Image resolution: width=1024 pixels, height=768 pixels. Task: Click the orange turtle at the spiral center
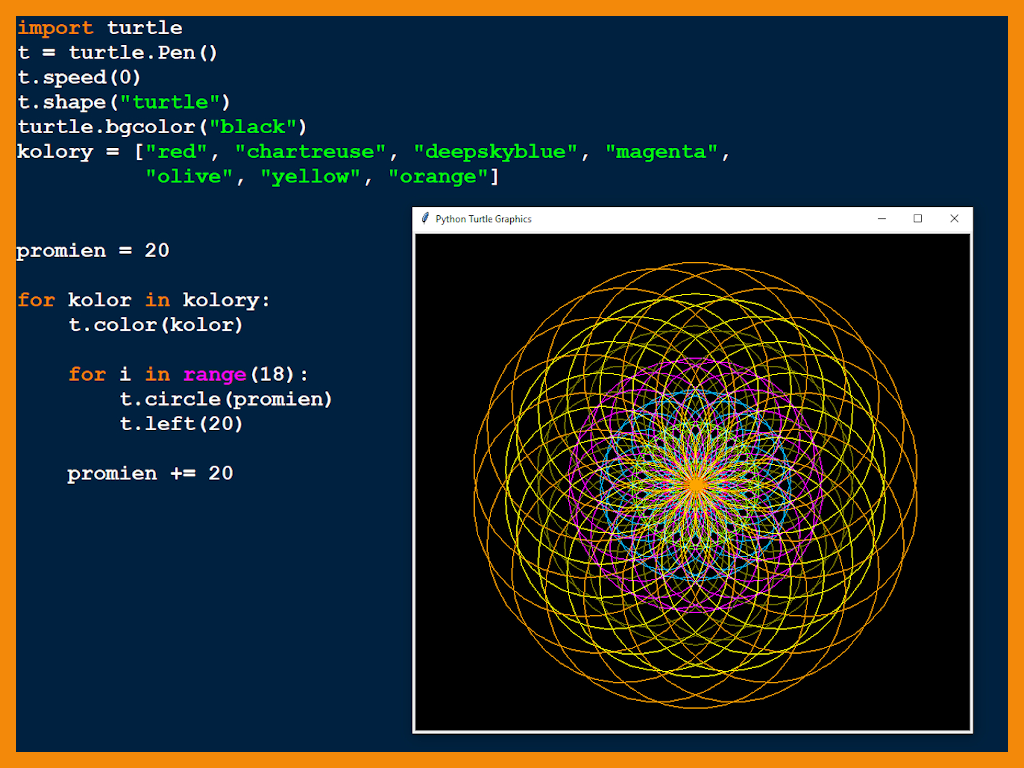[697, 485]
